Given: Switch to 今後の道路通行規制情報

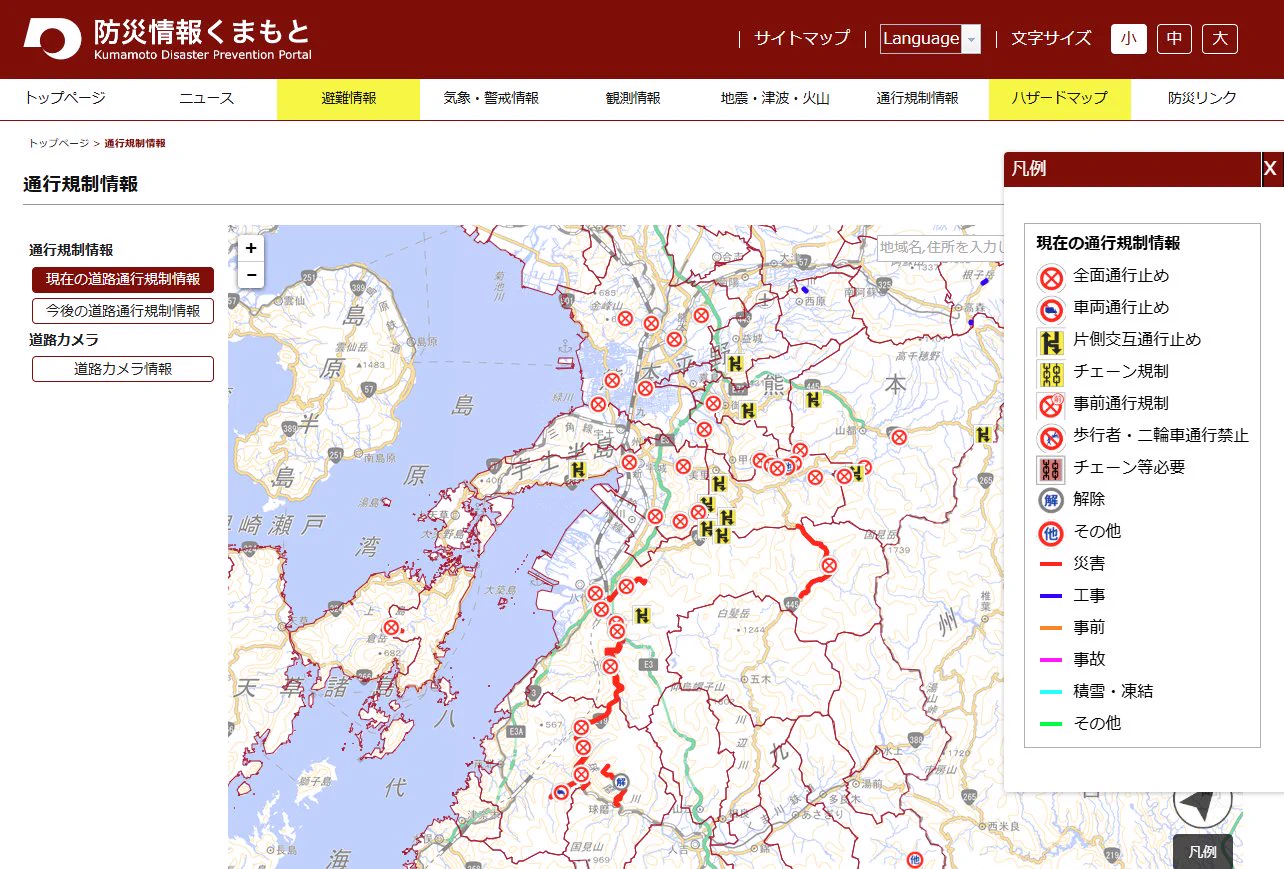Looking at the screenshot, I should point(123,311).
